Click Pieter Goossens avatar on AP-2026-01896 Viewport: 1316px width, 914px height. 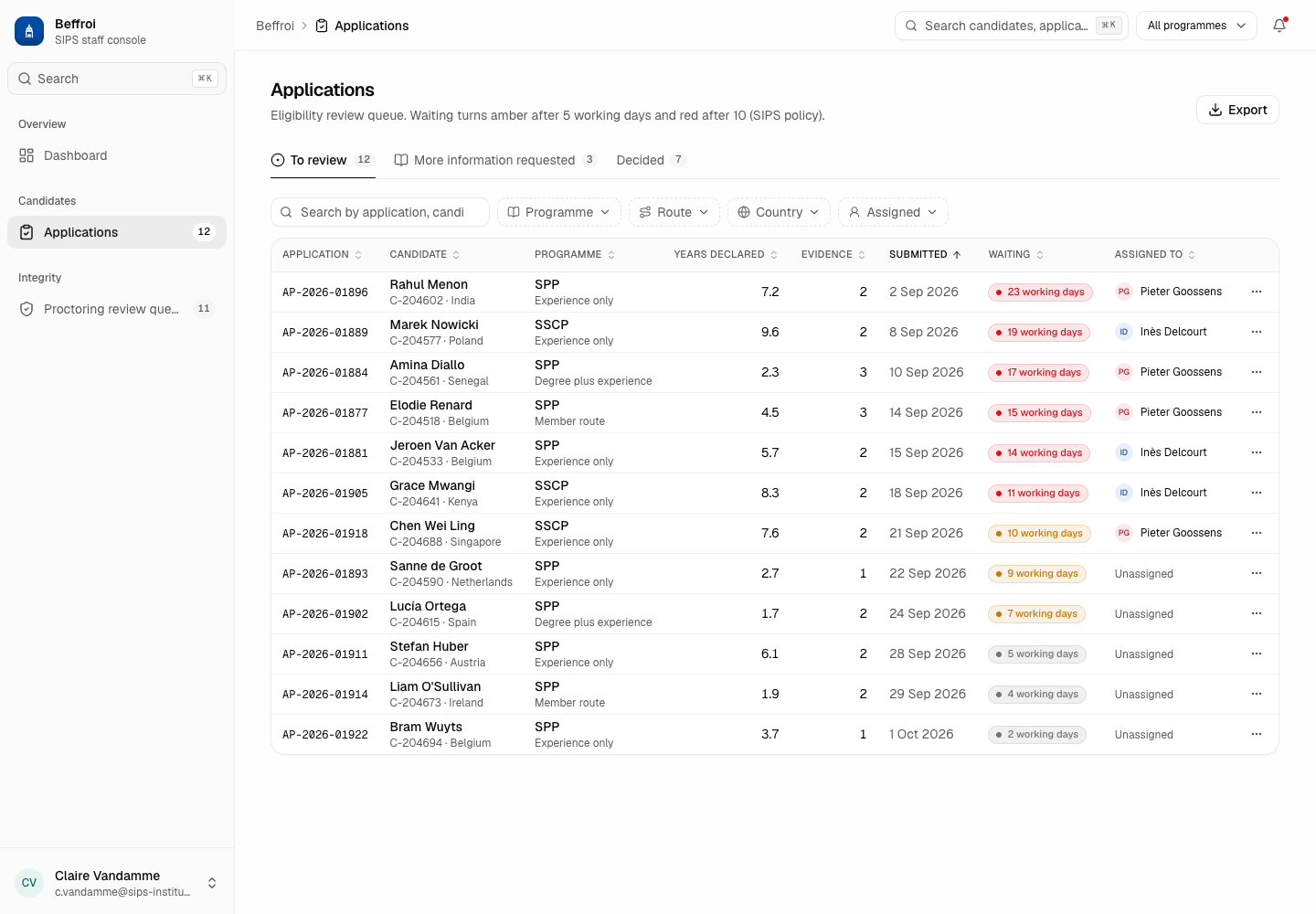point(1124,292)
